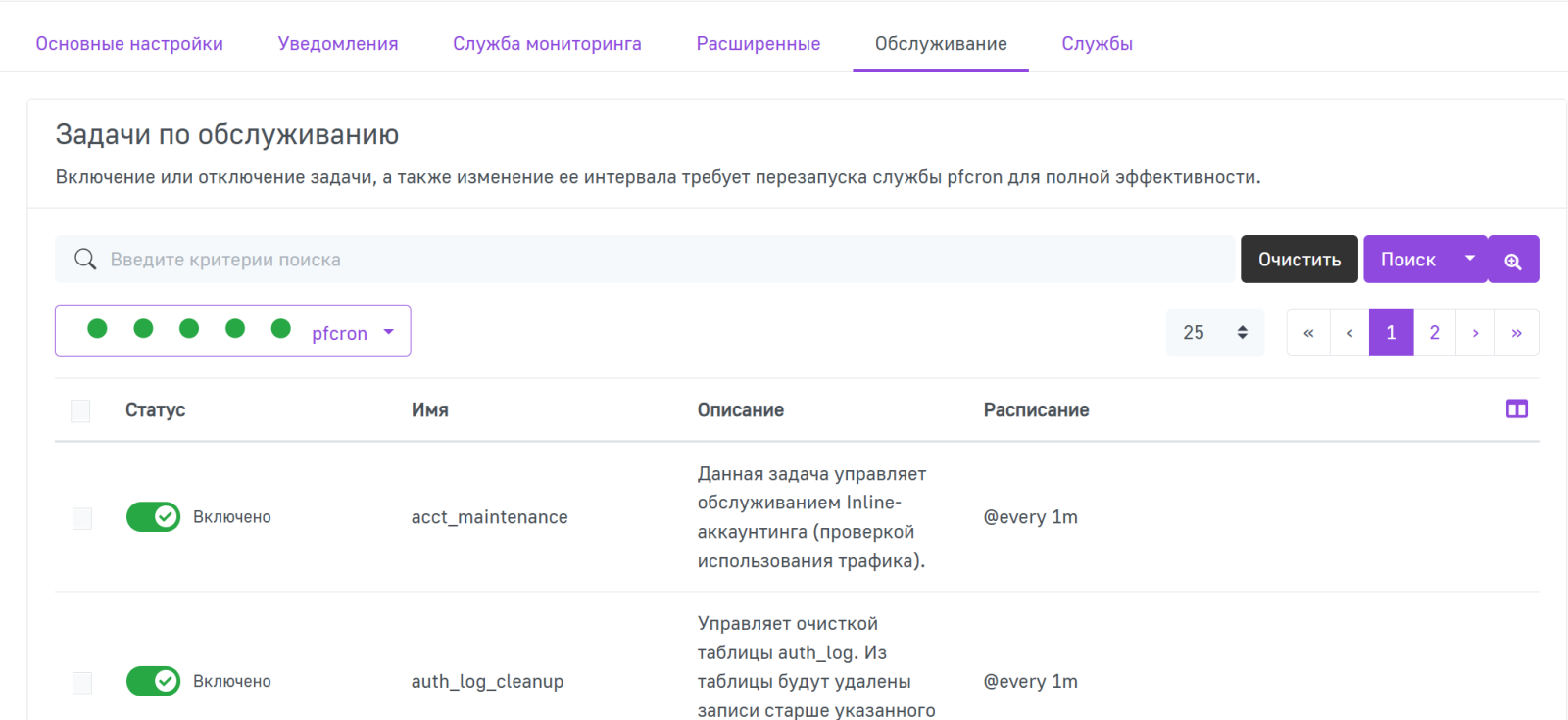Go to the first page of results
Screen dimensions: 1568x720
[1308, 333]
